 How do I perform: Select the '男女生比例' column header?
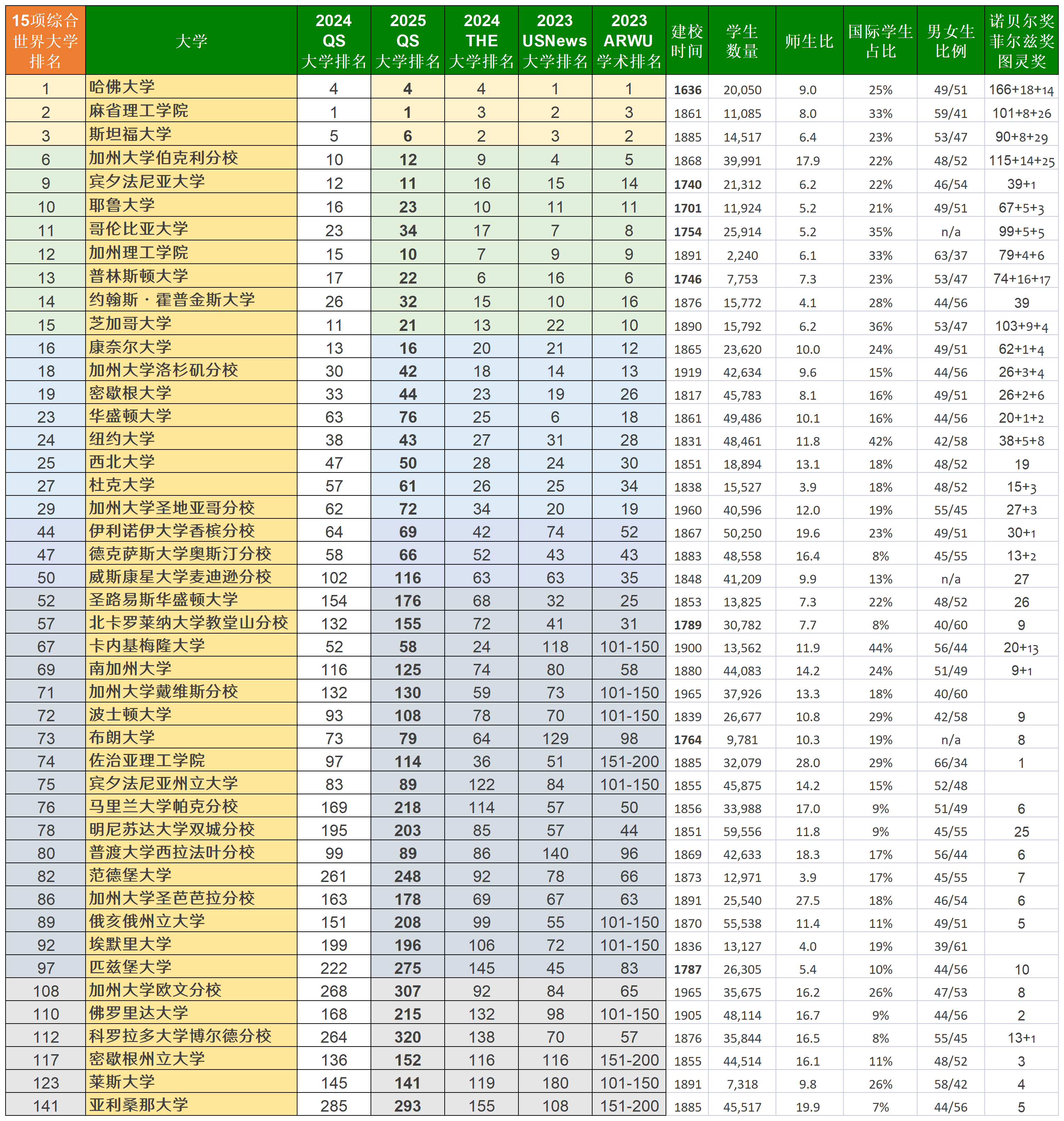(951, 40)
